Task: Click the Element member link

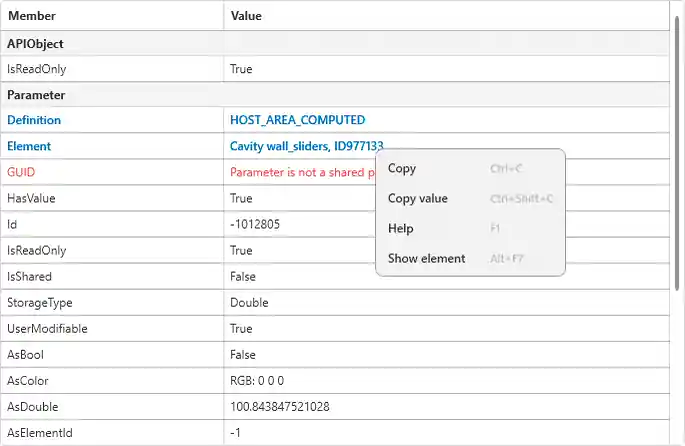Action: tap(29, 146)
